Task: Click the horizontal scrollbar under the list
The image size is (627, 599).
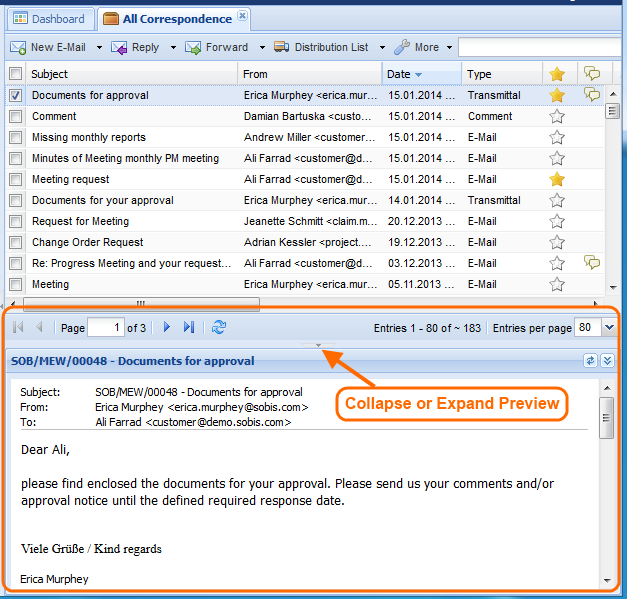Action: pos(140,304)
